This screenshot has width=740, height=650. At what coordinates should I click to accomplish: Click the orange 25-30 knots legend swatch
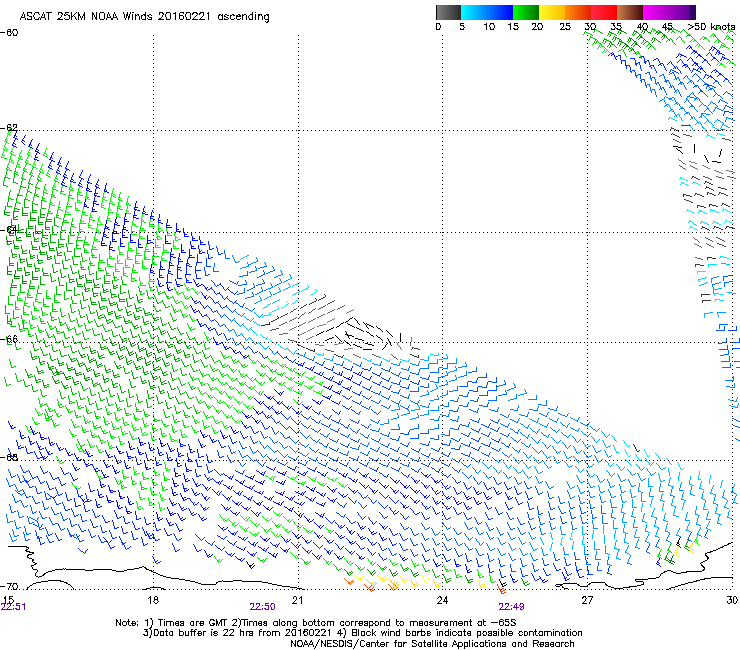click(x=578, y=12)
